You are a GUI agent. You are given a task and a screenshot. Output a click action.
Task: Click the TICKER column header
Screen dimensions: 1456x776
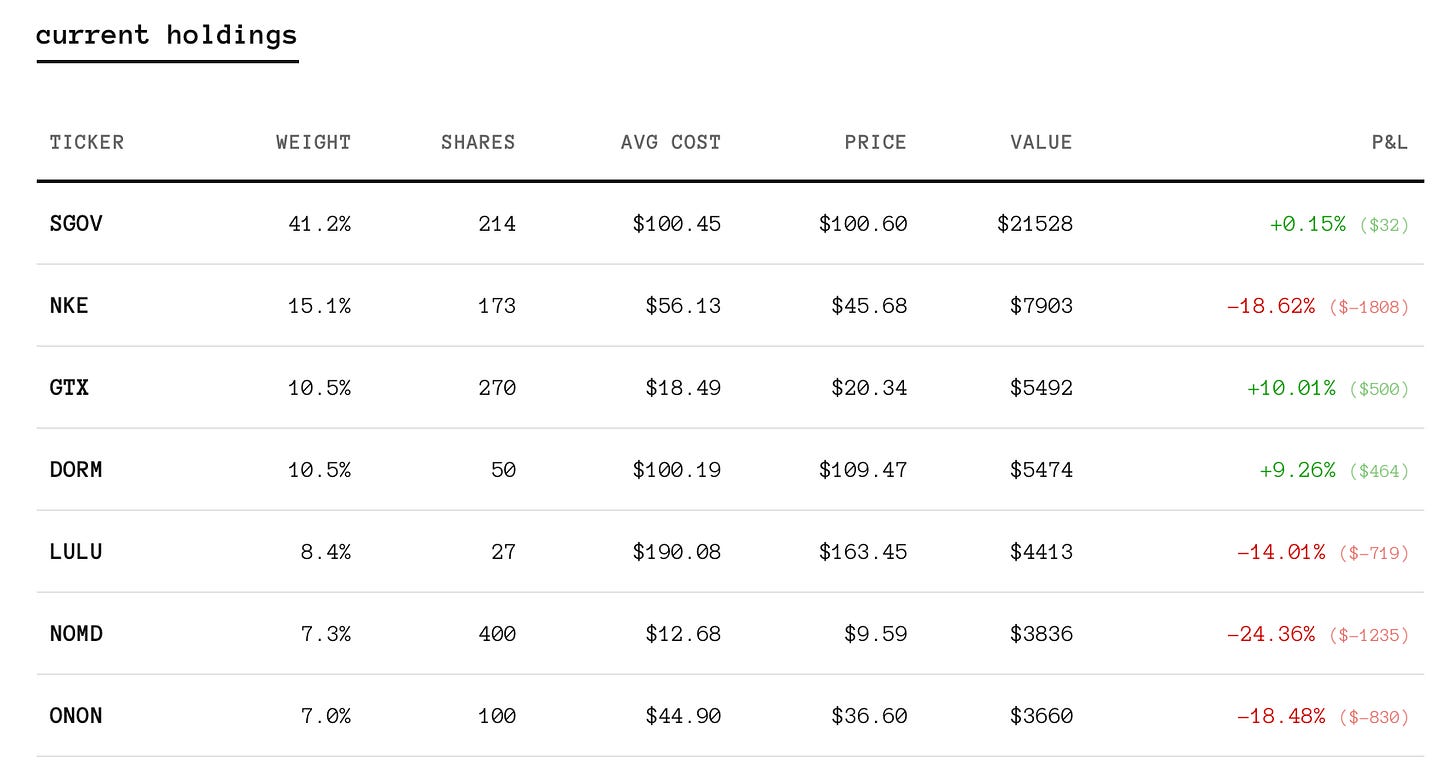[x=87, y=142]
